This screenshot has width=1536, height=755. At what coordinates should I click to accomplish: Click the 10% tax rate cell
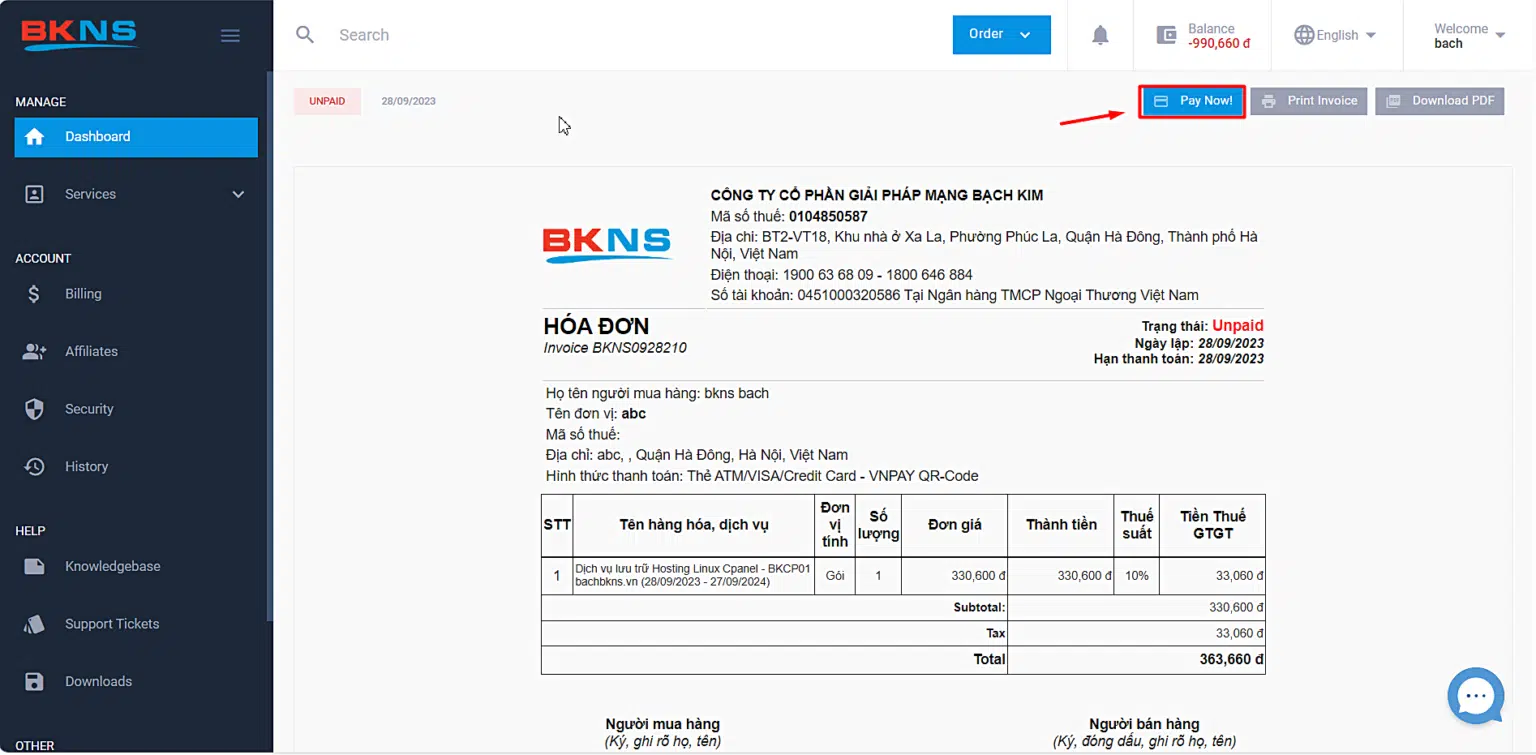tap(1136, 576)
